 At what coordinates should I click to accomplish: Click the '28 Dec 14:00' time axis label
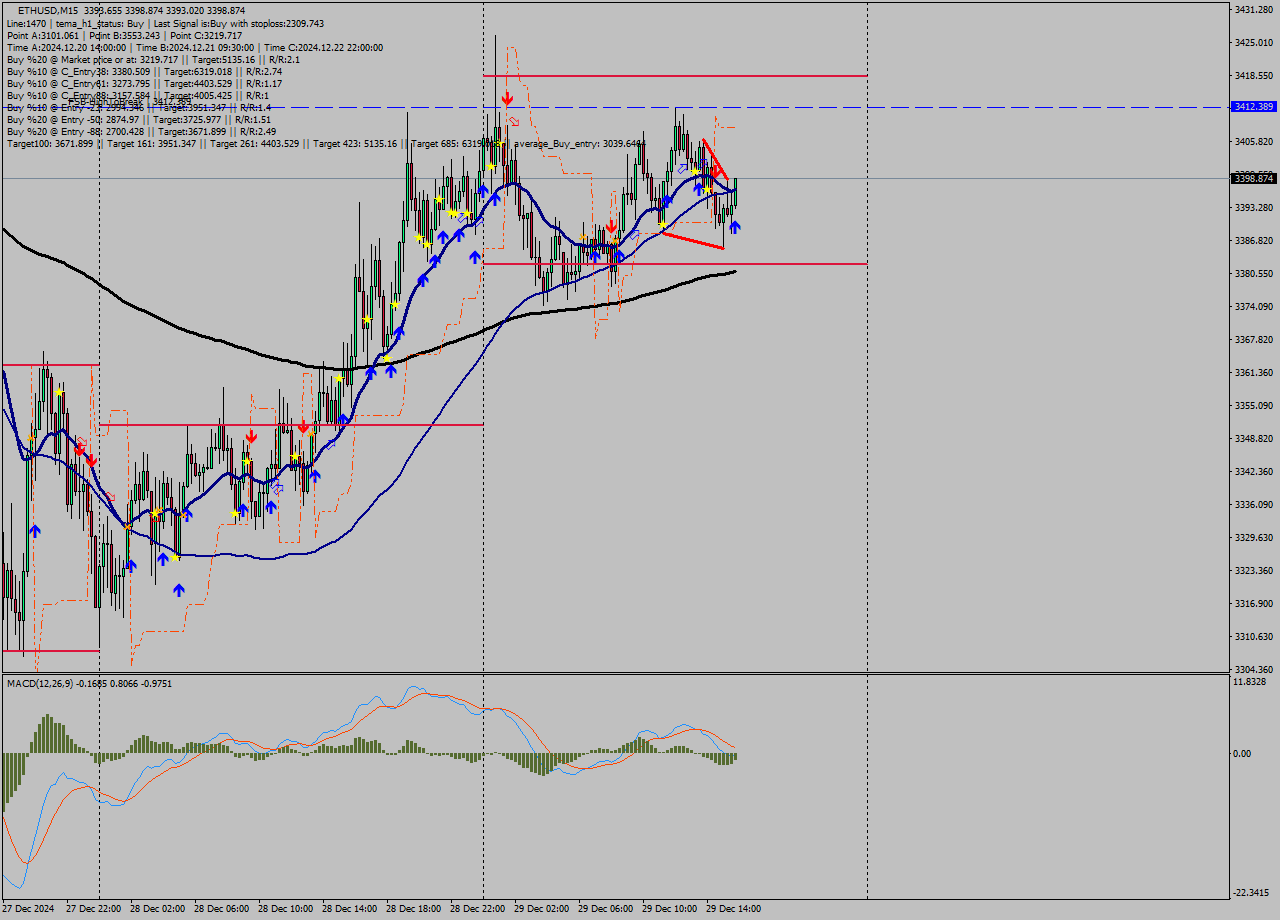[x=350, y=909]
